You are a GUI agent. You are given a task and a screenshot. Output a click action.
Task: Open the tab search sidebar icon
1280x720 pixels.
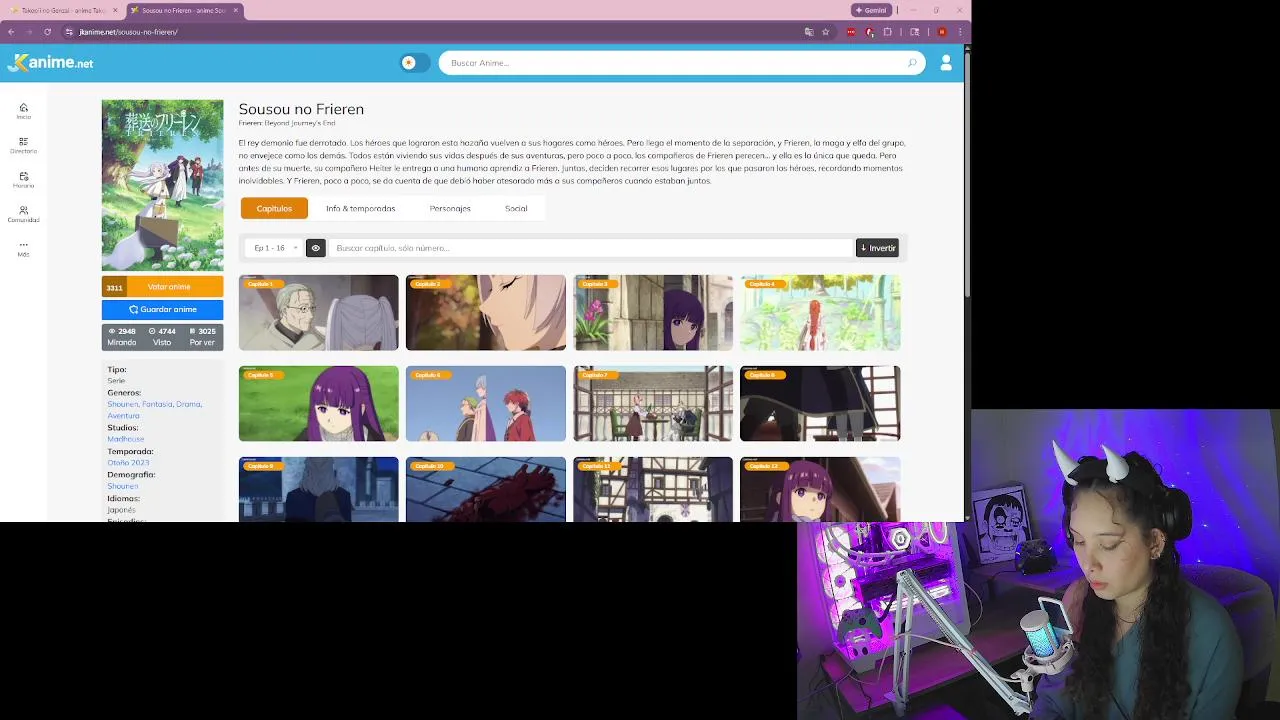(x=914, y=32)
